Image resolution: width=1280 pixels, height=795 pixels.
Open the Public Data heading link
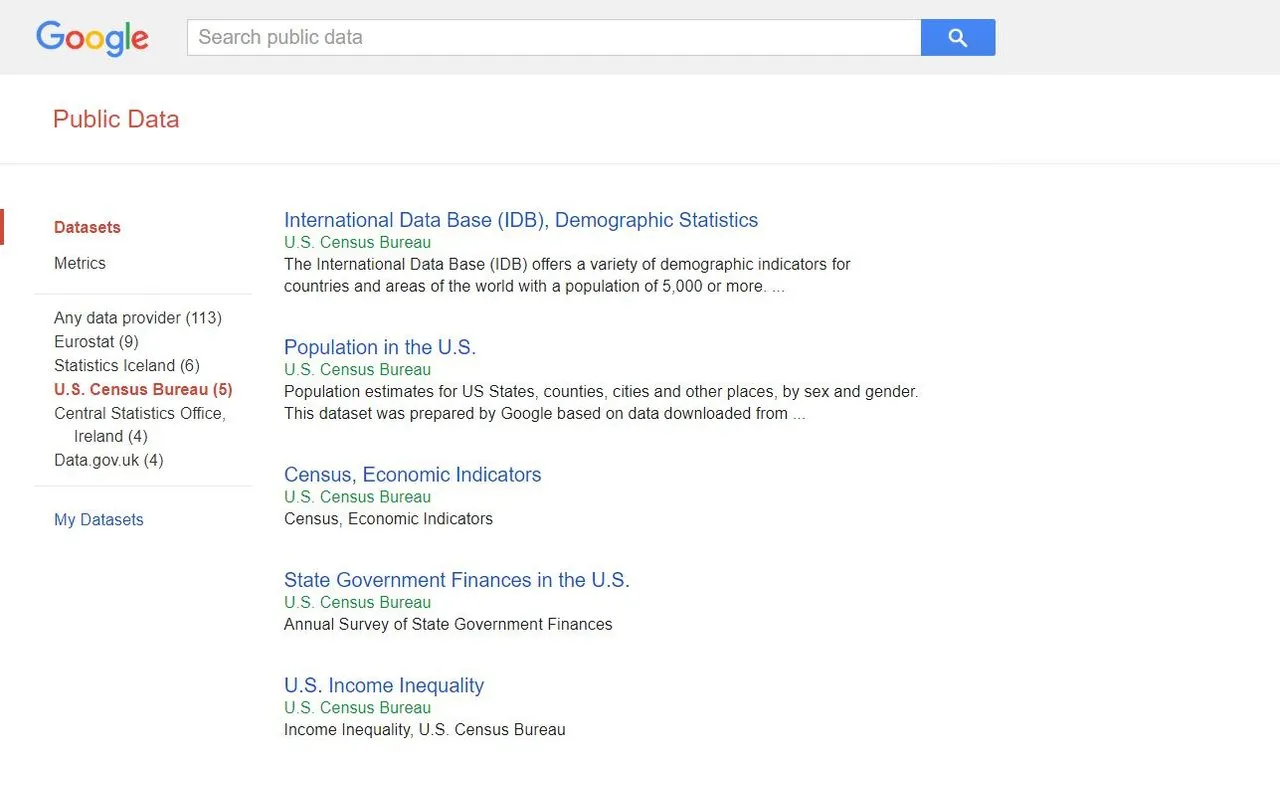(116, 119)
